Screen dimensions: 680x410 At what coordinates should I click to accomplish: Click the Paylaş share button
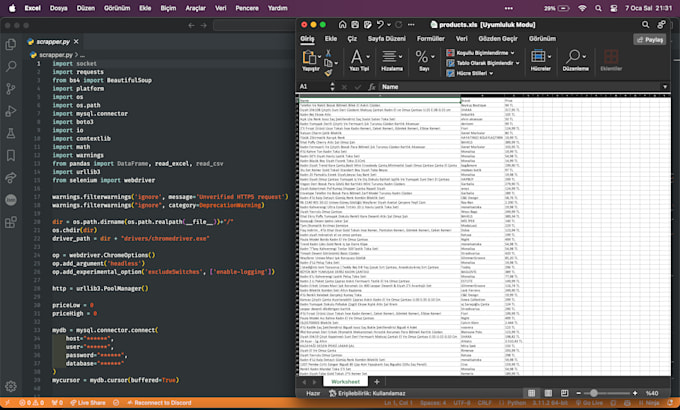coord(650,38)
